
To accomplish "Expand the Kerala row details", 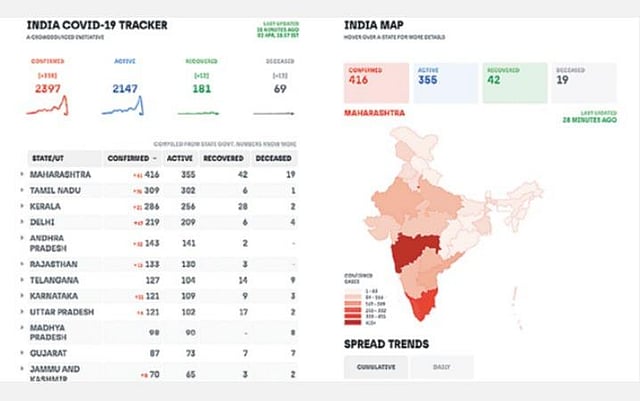I will click(21, 203).
